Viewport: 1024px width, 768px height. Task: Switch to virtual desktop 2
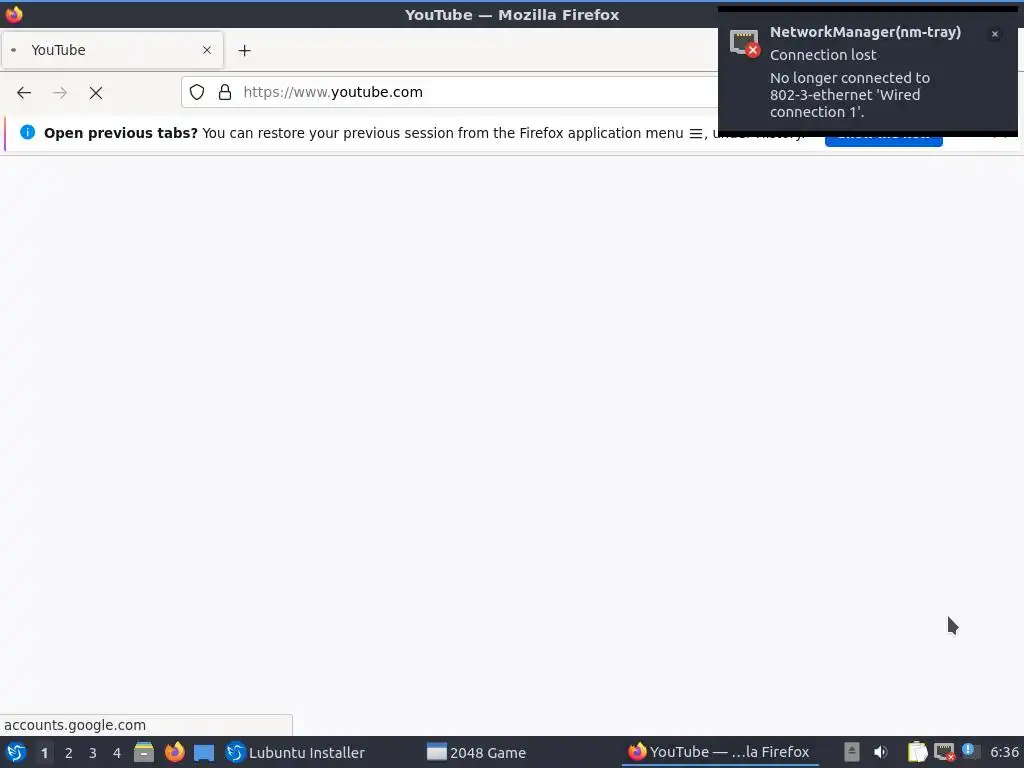(x=69, y=753)
